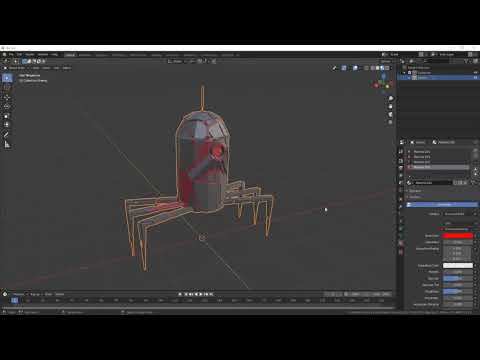Image resolution: width=480 pixels, height=360 pixels.
Task: Select the Transform tool
Action: [x=7, y=125]
